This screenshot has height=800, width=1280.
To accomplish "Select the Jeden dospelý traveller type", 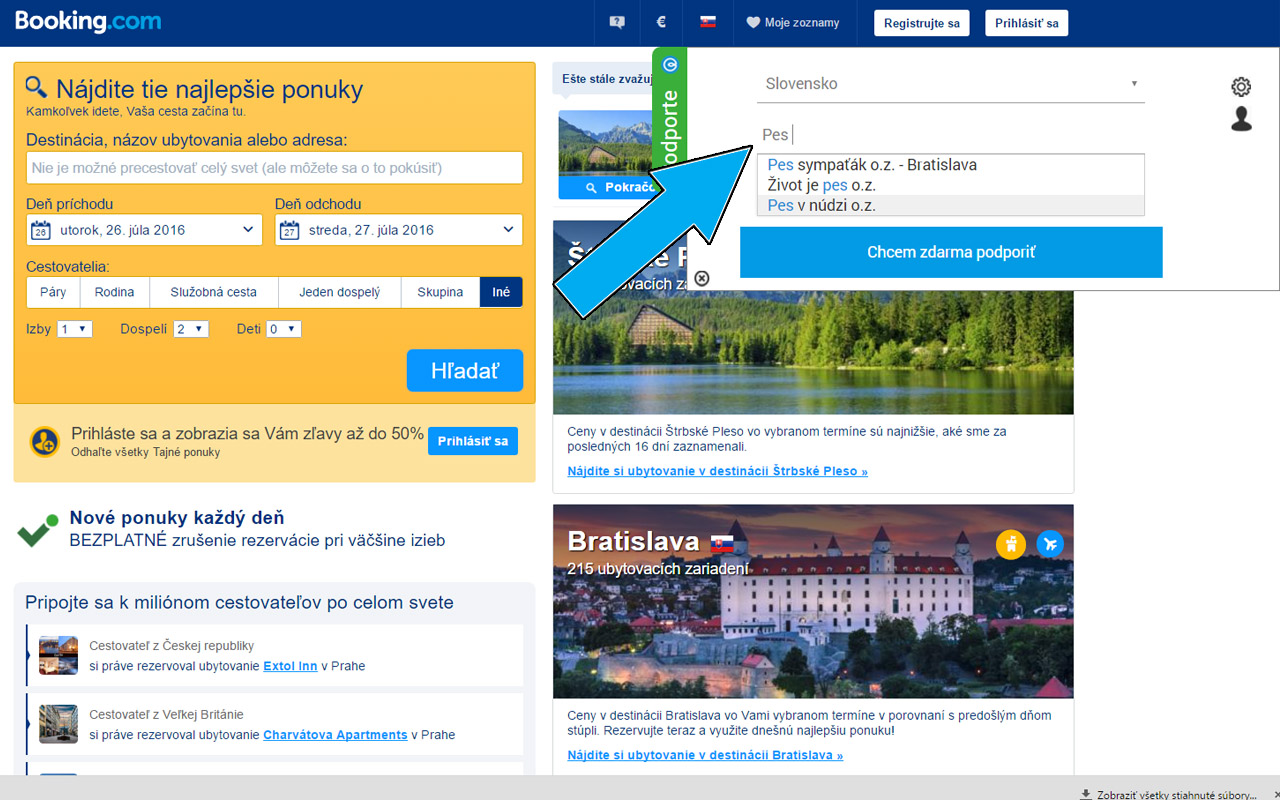I will pos(340,292).
